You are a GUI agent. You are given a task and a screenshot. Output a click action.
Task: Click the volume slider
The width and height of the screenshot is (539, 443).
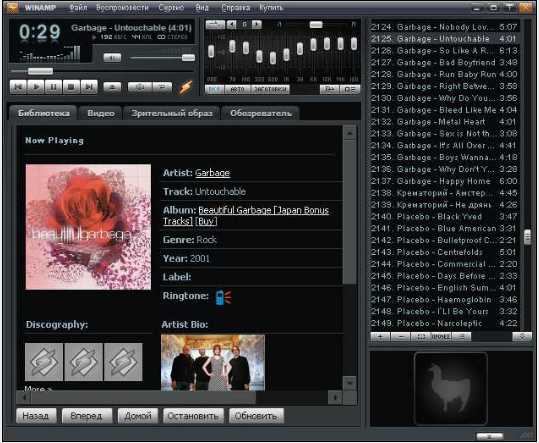pyautogui.click(x=163, y=58)
